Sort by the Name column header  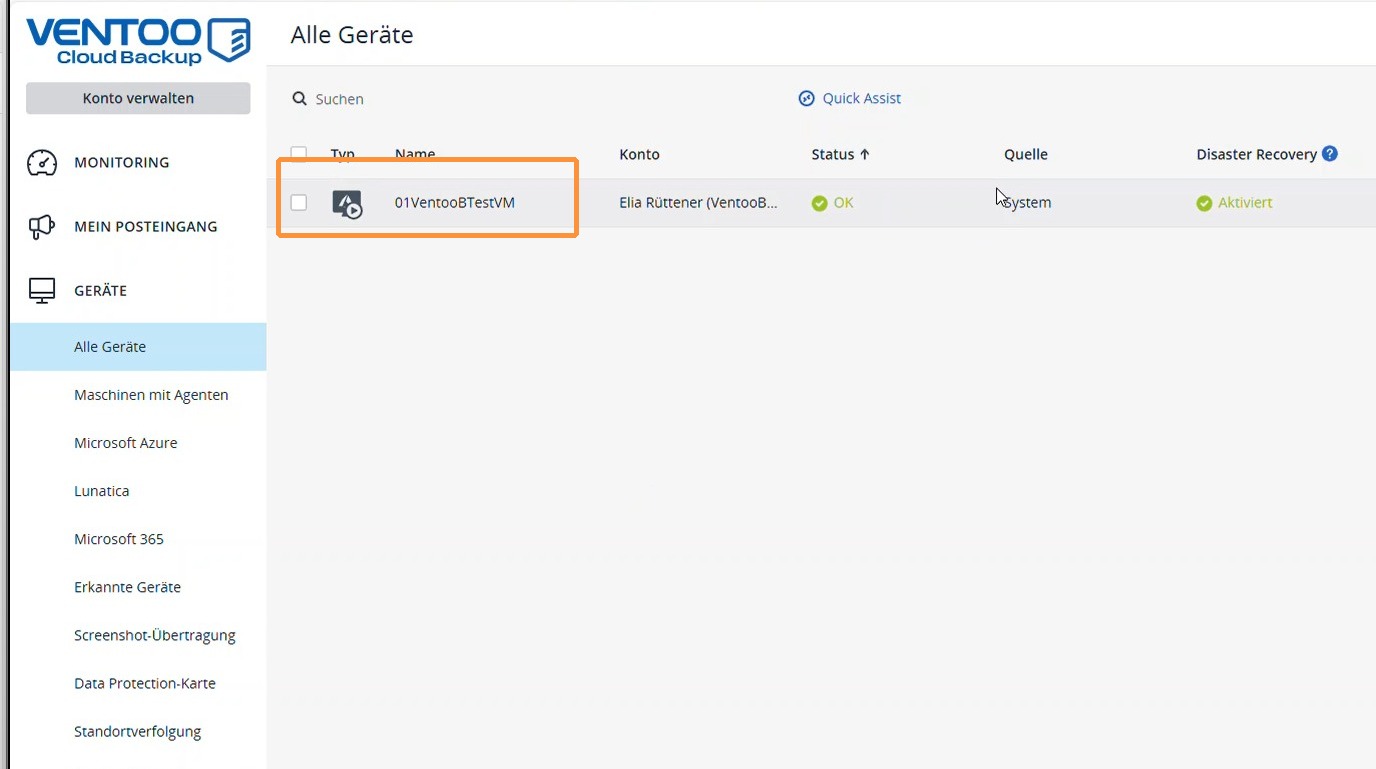click(415, 154)
